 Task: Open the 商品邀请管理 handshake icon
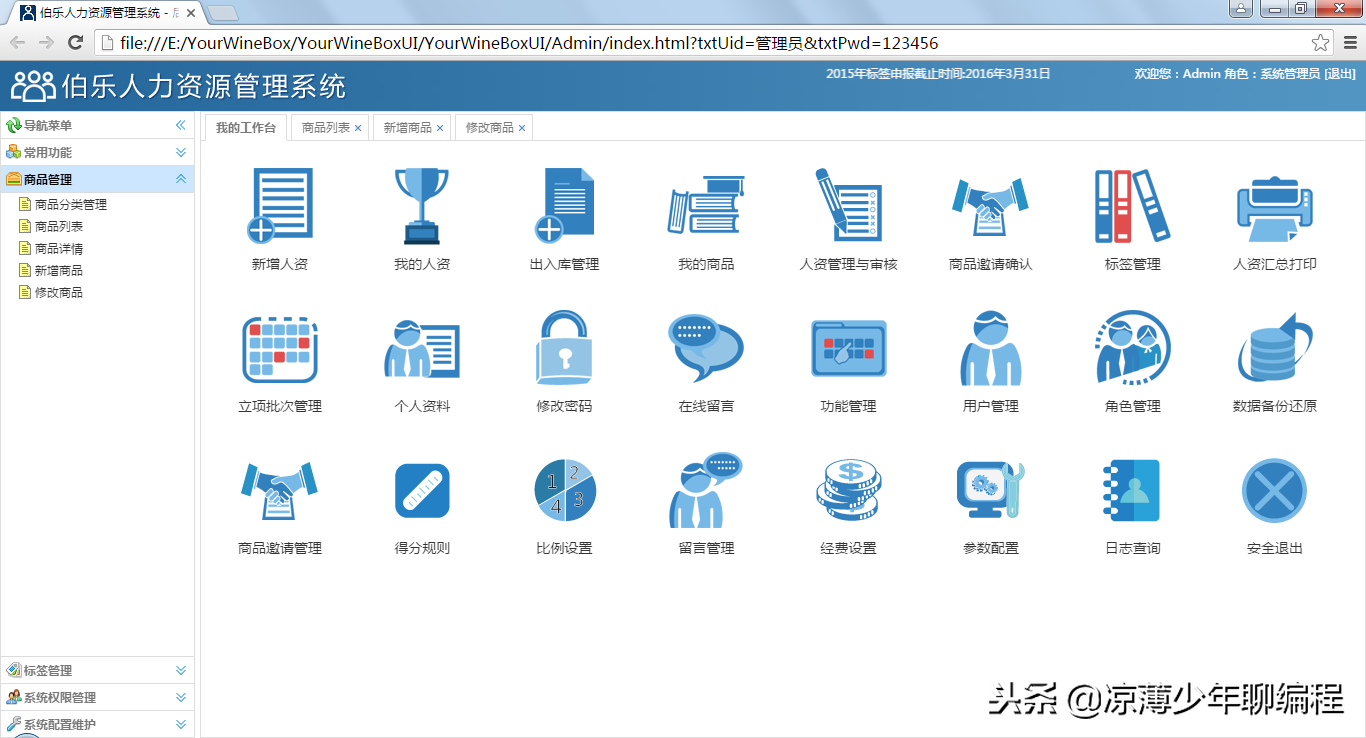click(x=280, y=490)
